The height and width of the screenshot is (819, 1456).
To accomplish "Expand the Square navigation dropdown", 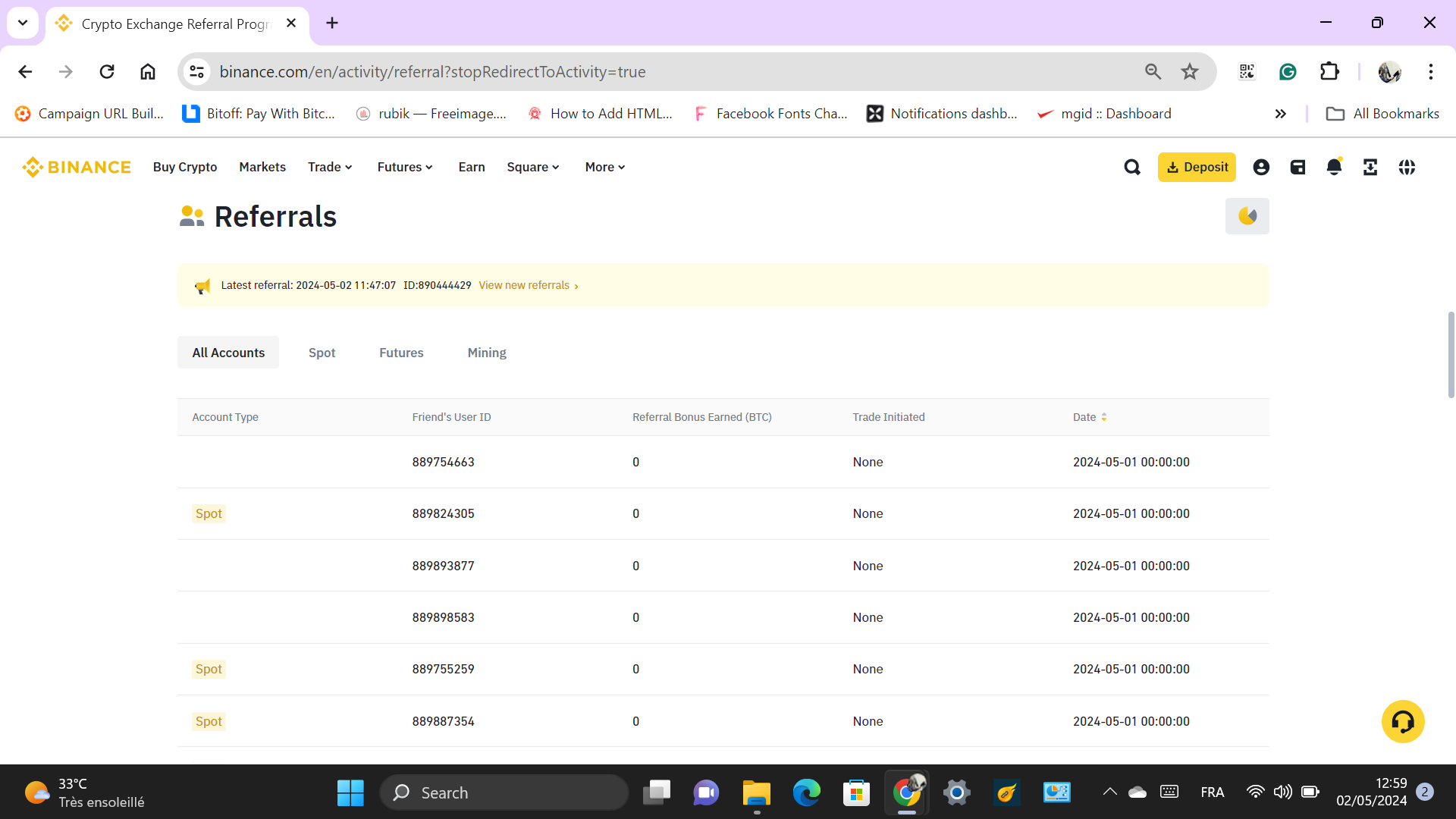I will pos(533,167).
